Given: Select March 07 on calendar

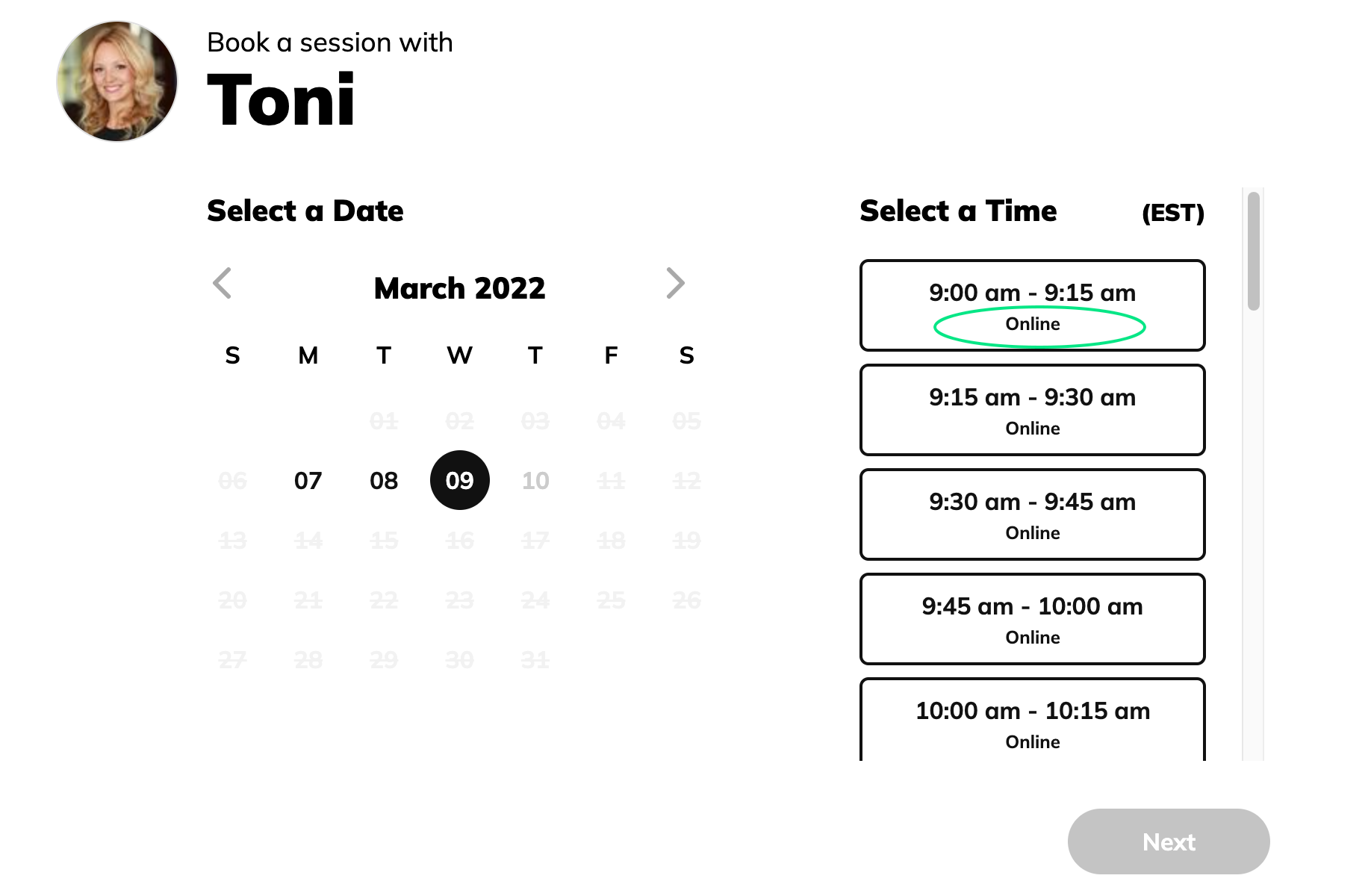Looking at the screenshot, I should point(308,481).
